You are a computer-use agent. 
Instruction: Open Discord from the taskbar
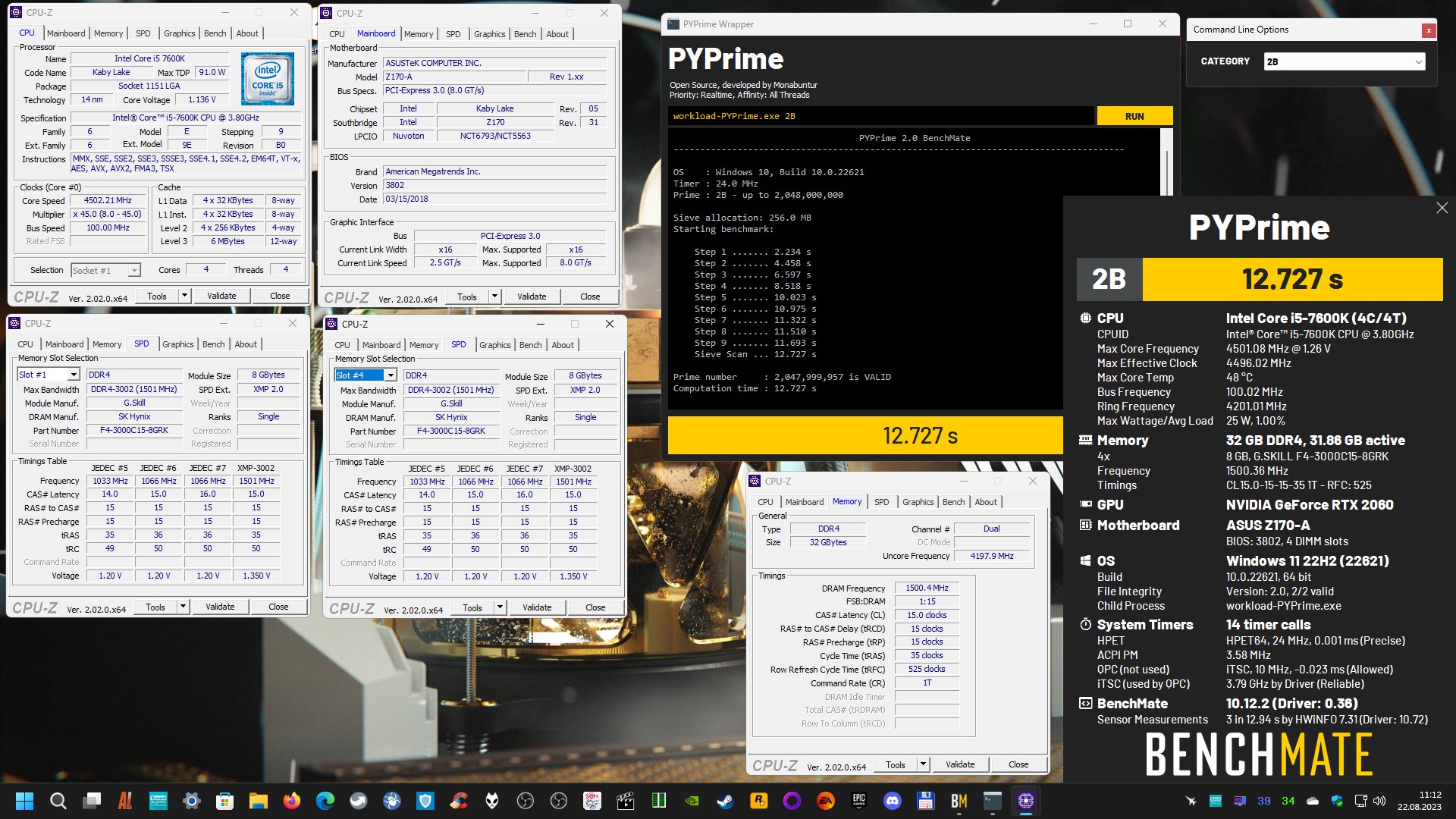point(893,801)
